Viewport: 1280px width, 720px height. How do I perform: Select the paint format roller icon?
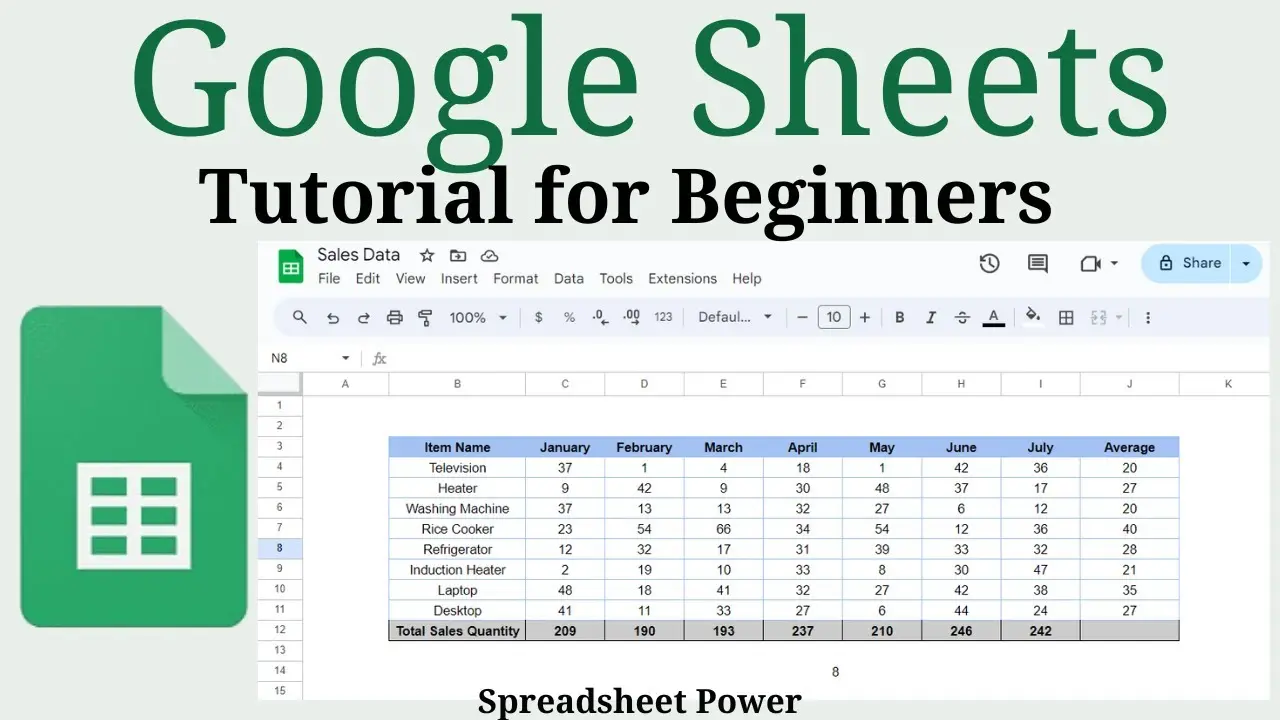pyautogui.click(x=425, y=318)
